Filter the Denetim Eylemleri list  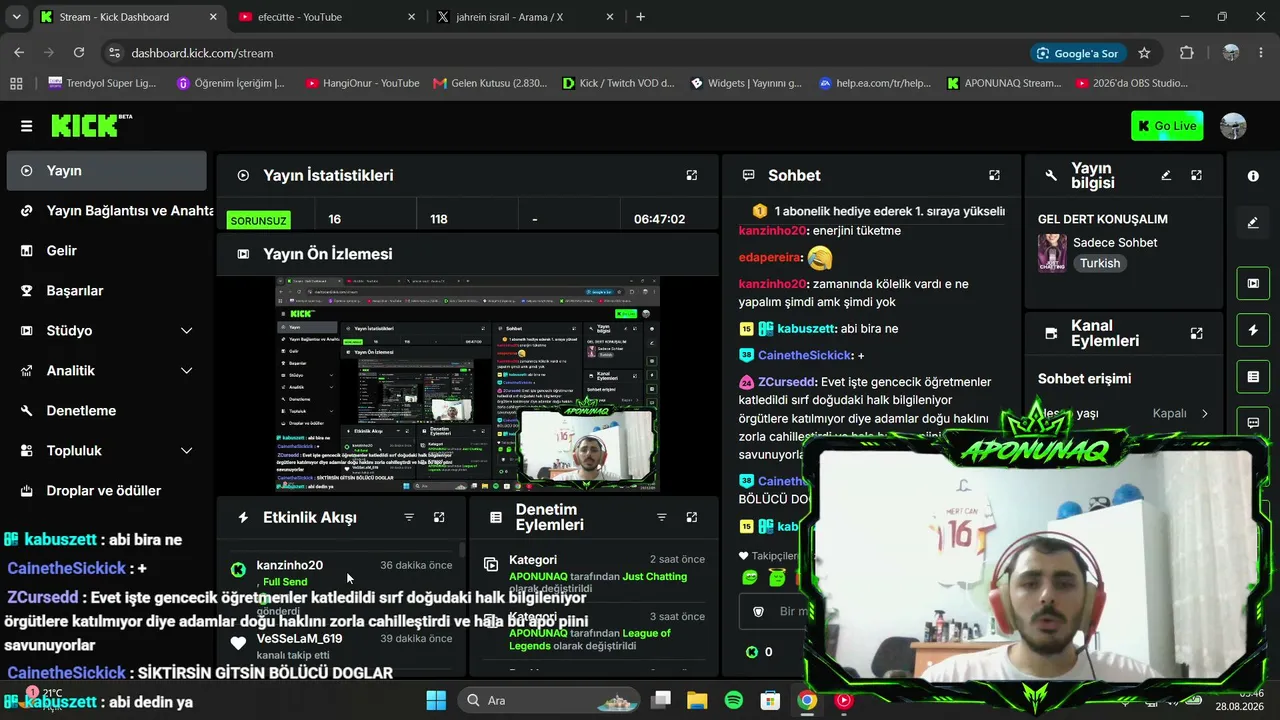click(x=661, y=517)
